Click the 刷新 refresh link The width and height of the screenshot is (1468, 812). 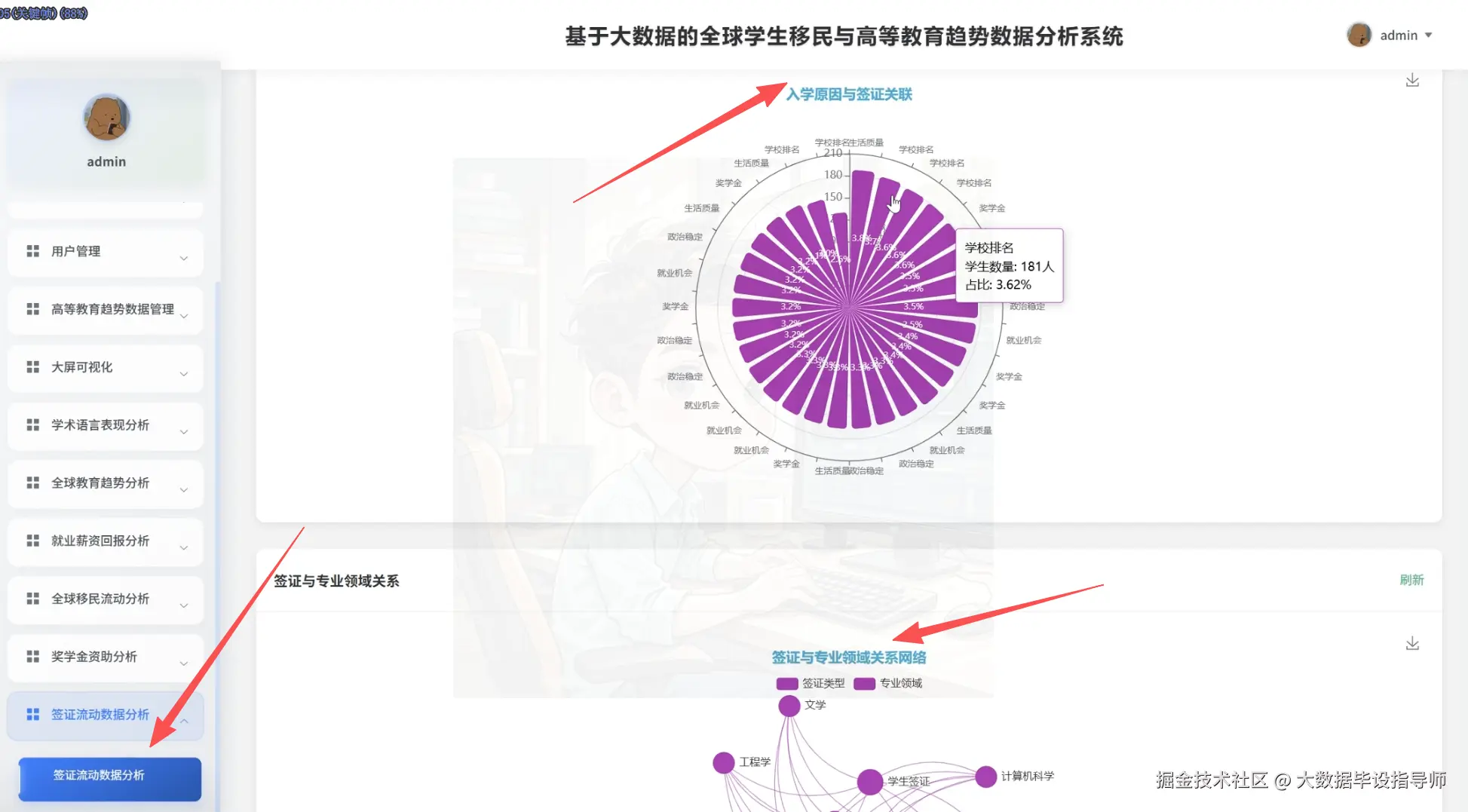pos(1411,580)
